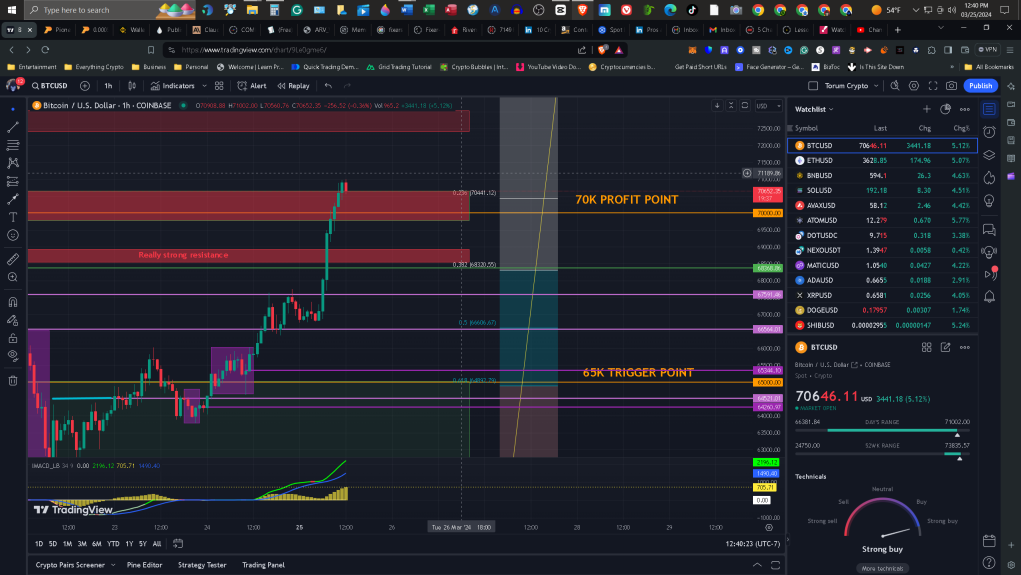Open chart settings gear icon
The height and width of the screenshot is (575, 1021).
pos(914,86)
